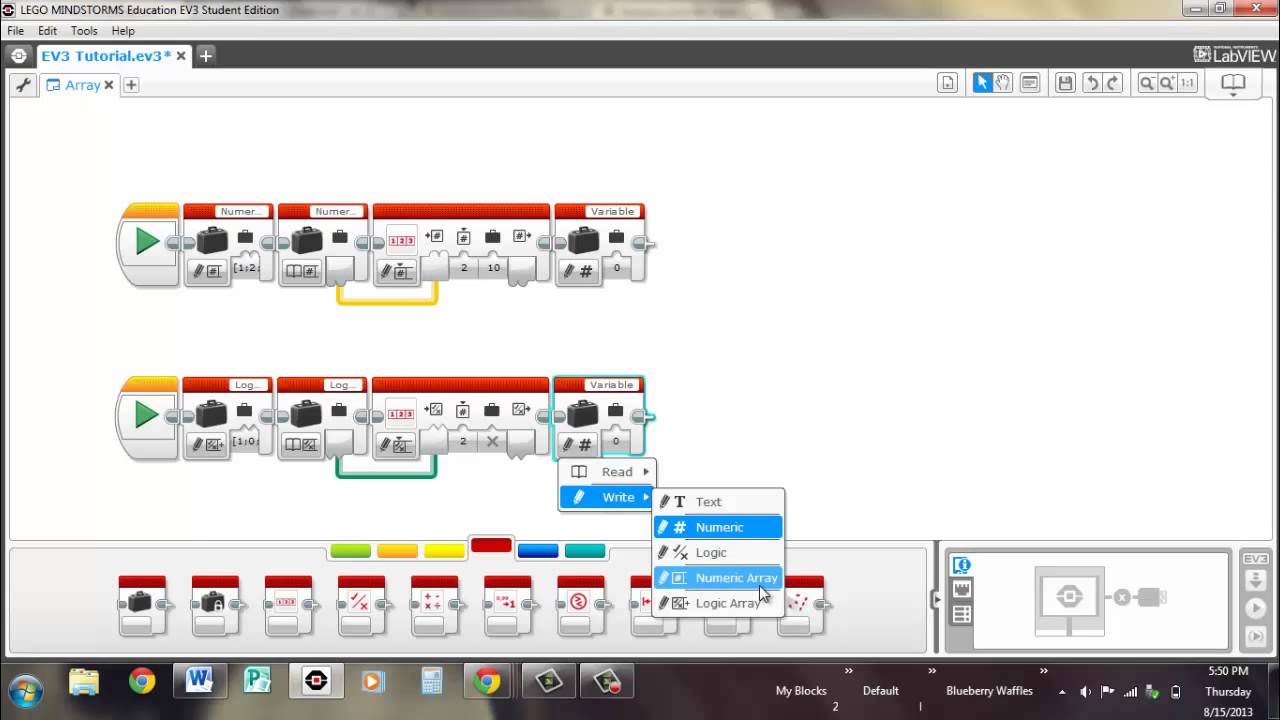This screenshot has height=720, width=1280.
Task: Zoom out on the canvas
Action: (x=1147, y=83)
